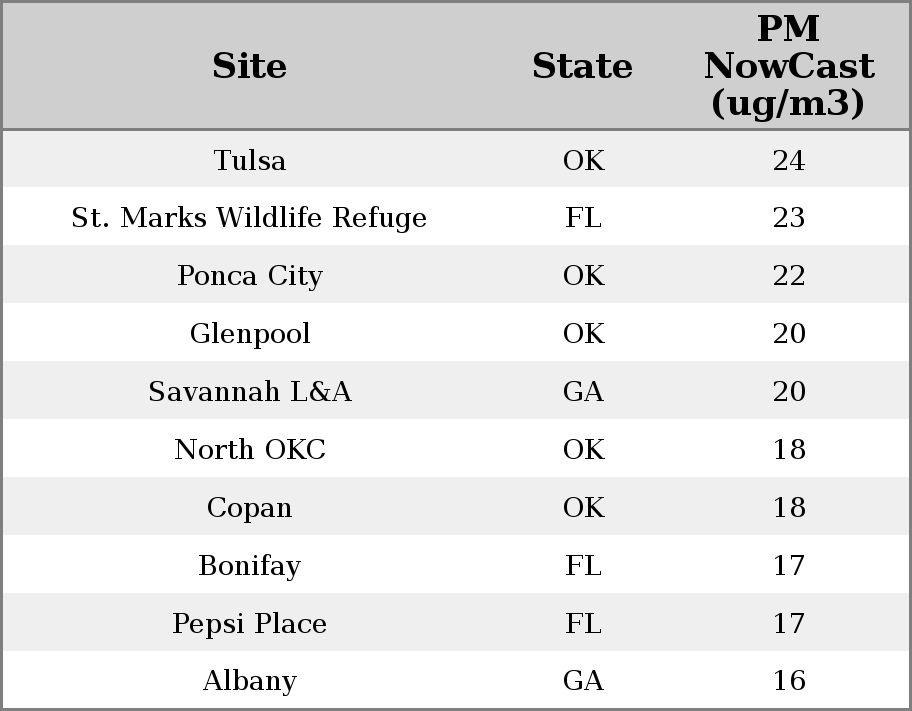Select the PM NowCast column header
This screenshot has width=912, height=711.
point(788,67)
